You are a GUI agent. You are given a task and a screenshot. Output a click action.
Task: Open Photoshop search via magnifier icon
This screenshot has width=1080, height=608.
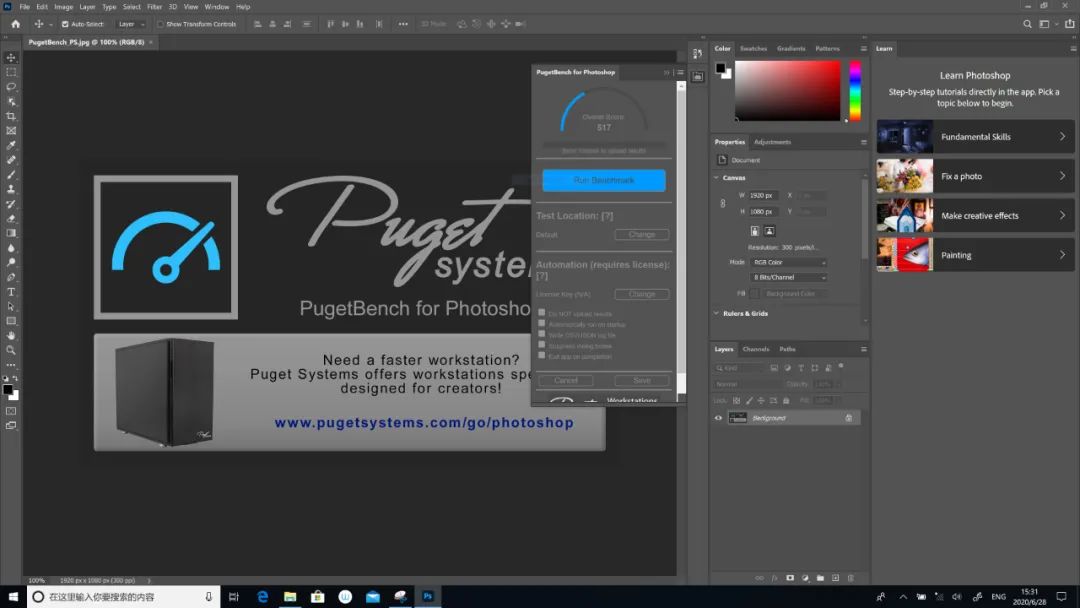pyautogui.click(x=1027, y=24)
